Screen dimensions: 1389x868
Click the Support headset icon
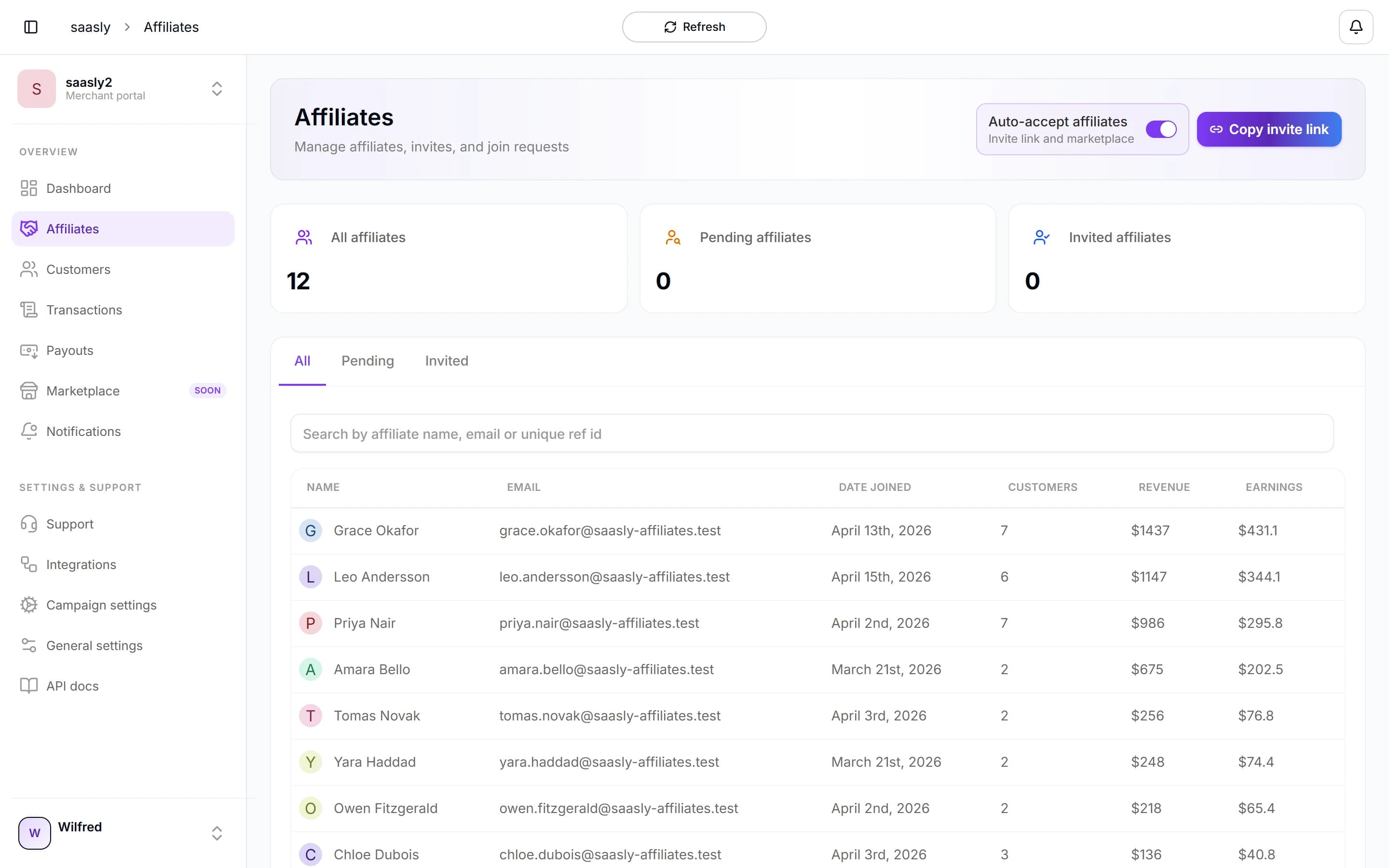pyautogui.click(x=29, y=524)
